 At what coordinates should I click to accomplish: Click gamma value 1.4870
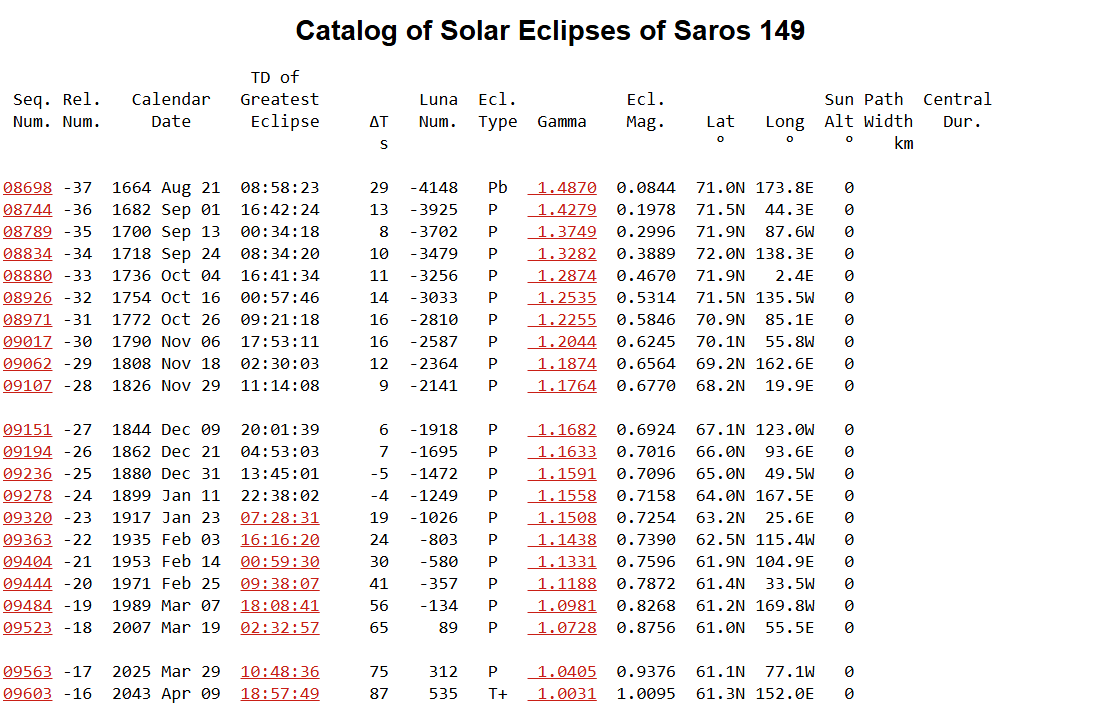click(x=562, y=188)
